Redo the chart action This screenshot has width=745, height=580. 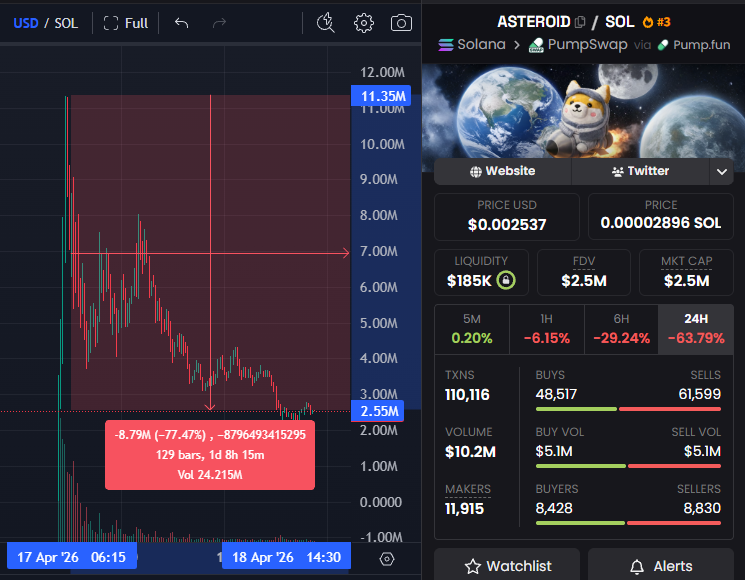(219, 22)
